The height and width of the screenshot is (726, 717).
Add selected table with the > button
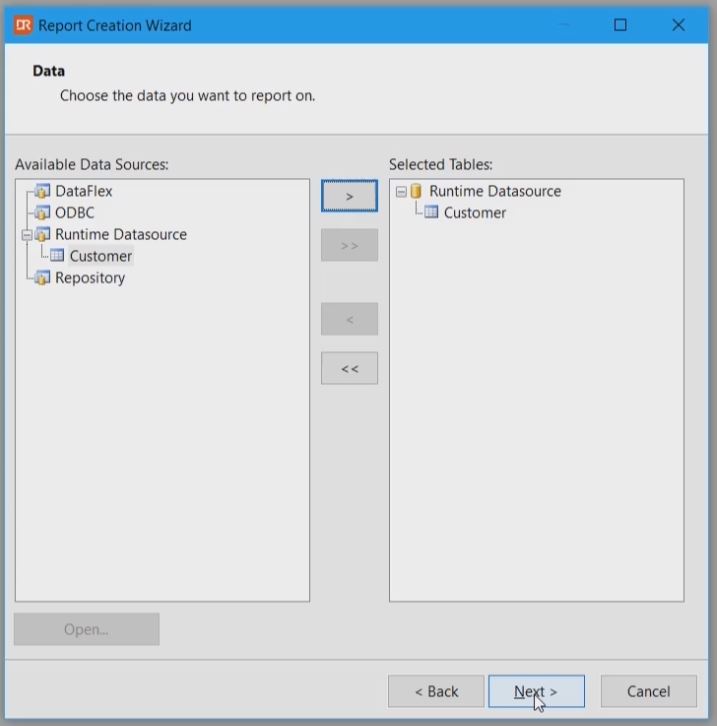click(349, 196)
